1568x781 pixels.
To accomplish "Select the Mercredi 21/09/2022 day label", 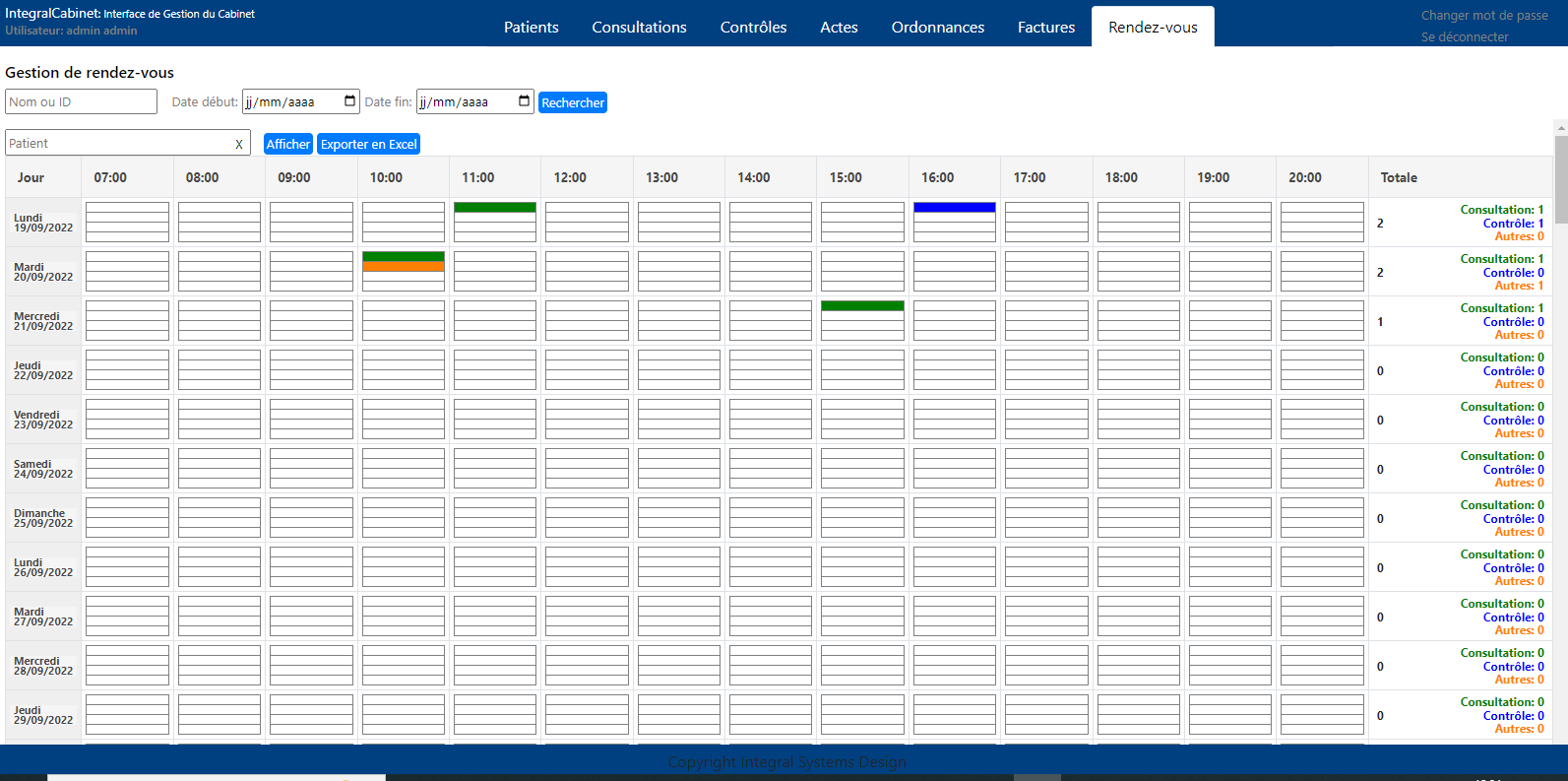I will [x=43, y=321].
